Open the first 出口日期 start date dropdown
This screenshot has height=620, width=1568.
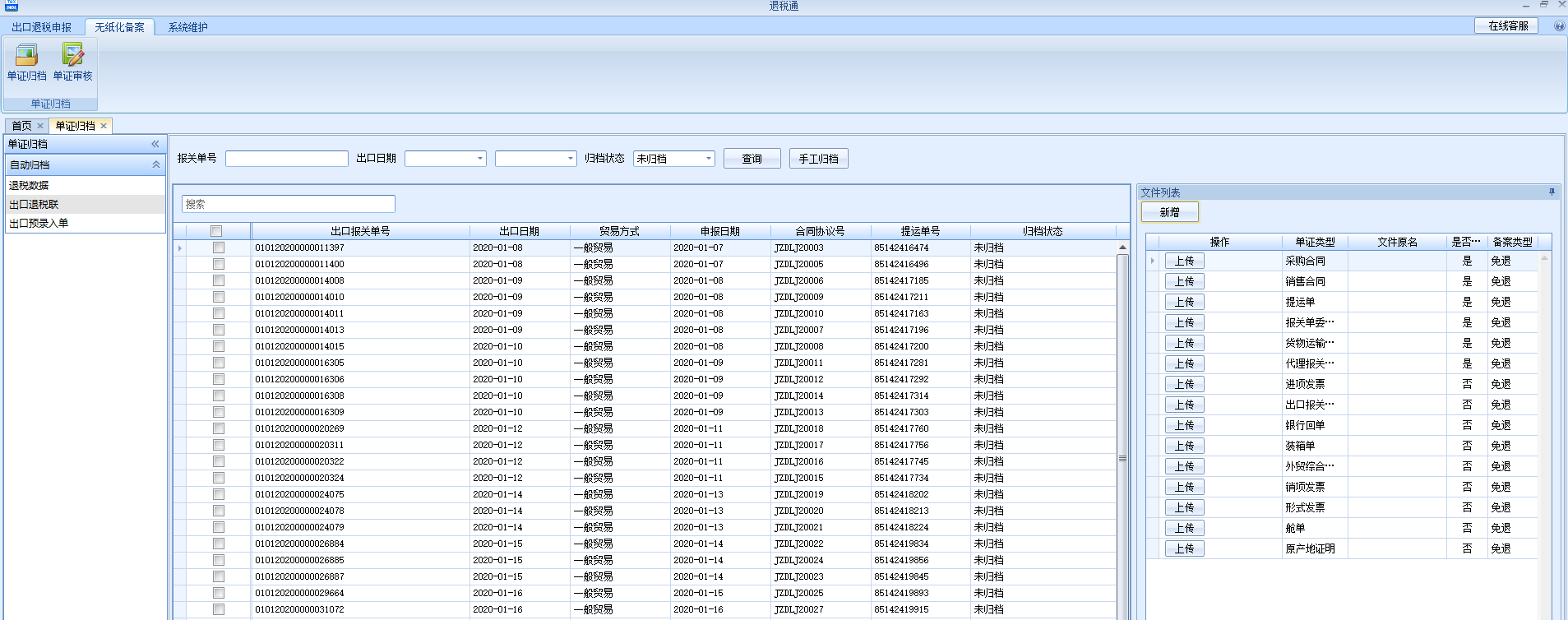[x=480, y=159]
